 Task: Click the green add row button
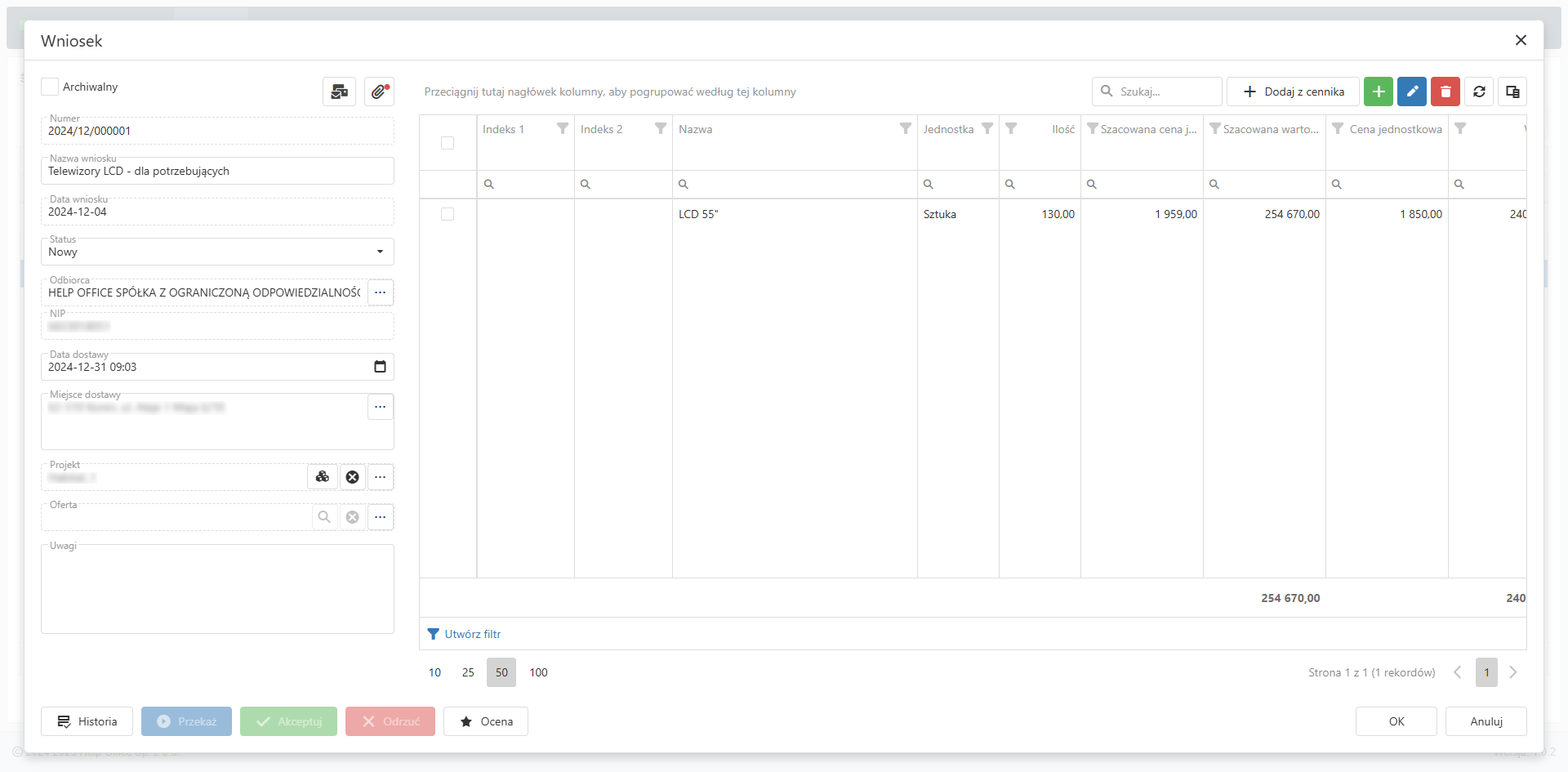1379,91
